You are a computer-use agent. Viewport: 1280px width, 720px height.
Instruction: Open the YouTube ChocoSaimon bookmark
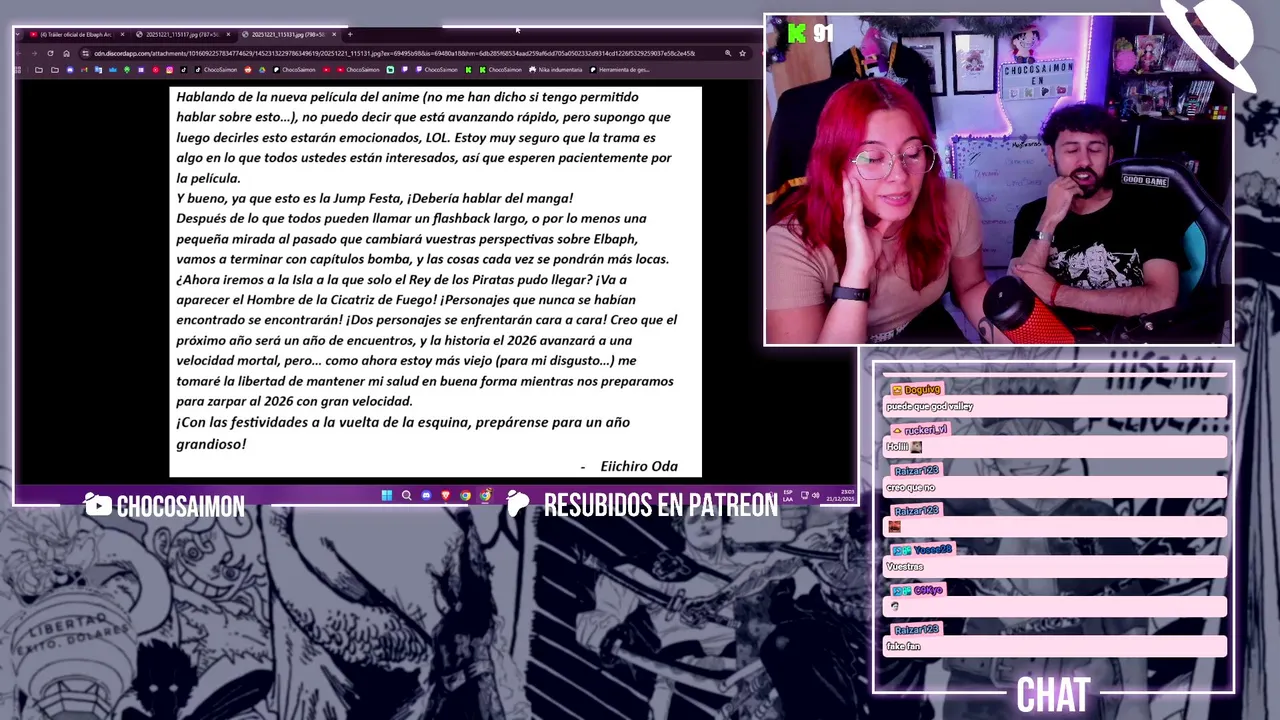tap(359, 70)
